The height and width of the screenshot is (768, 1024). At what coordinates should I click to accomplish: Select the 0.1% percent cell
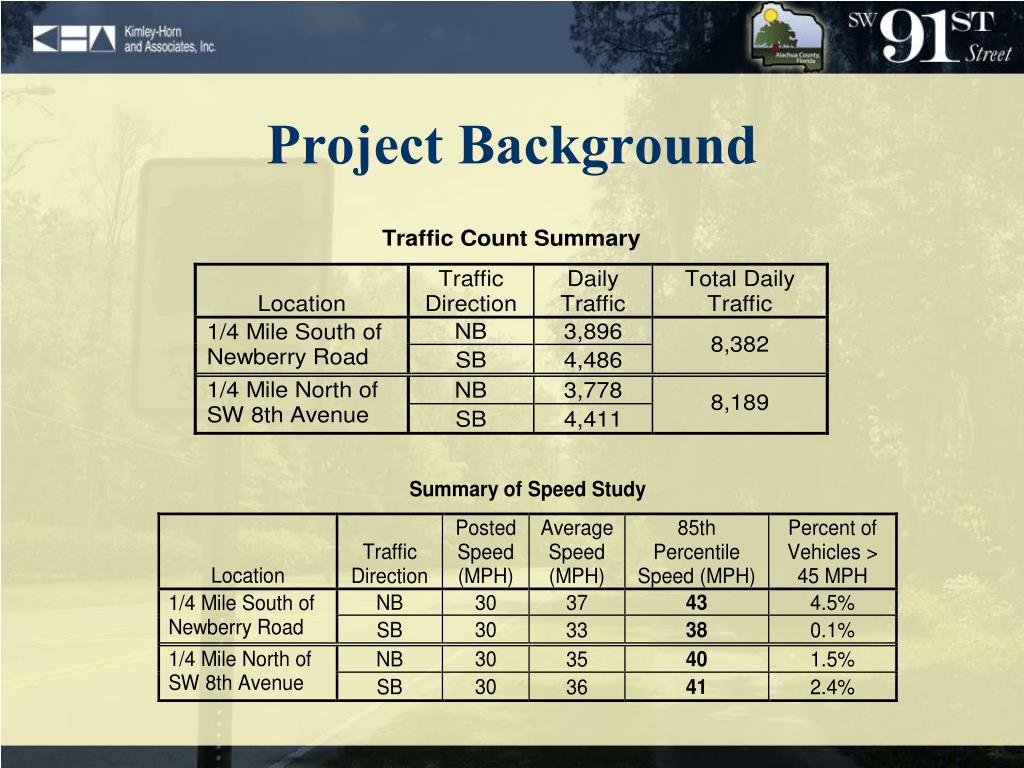point(833,630)
